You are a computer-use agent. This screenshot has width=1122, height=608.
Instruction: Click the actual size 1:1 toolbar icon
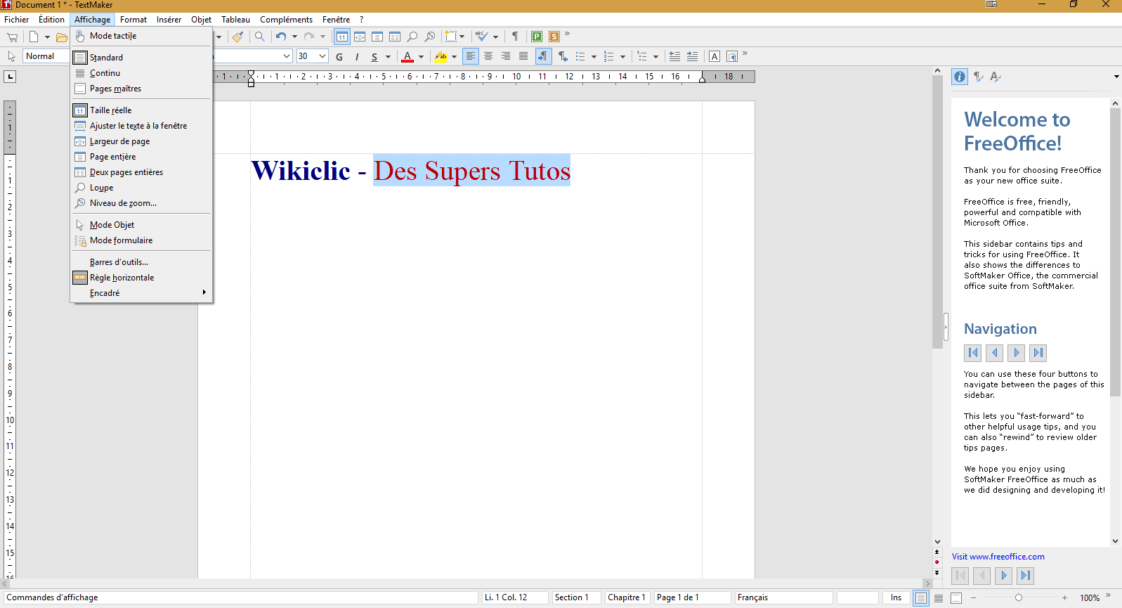tap(342, 36)
